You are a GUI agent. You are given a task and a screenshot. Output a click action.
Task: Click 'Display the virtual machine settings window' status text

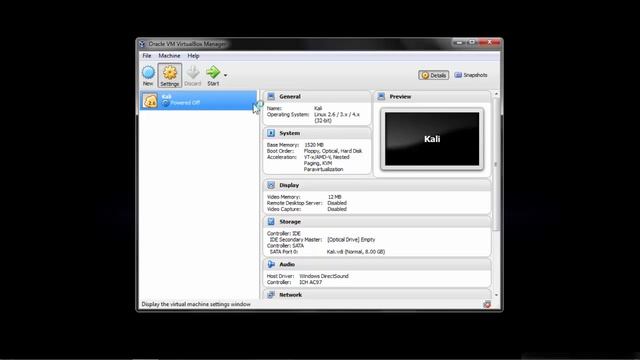tap(196, 304)
